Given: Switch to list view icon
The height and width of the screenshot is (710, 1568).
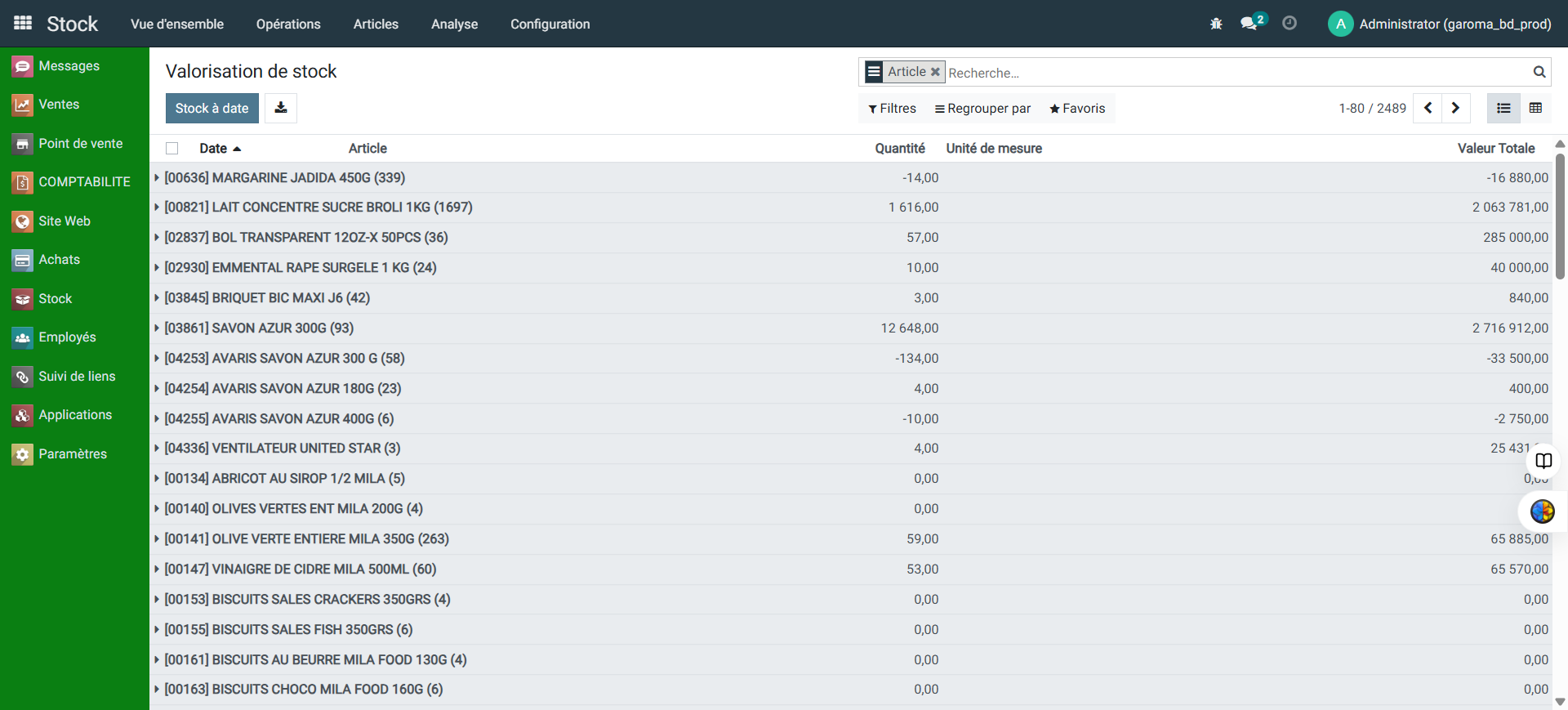Looking at the screenshot, I should pos(1503,108).
